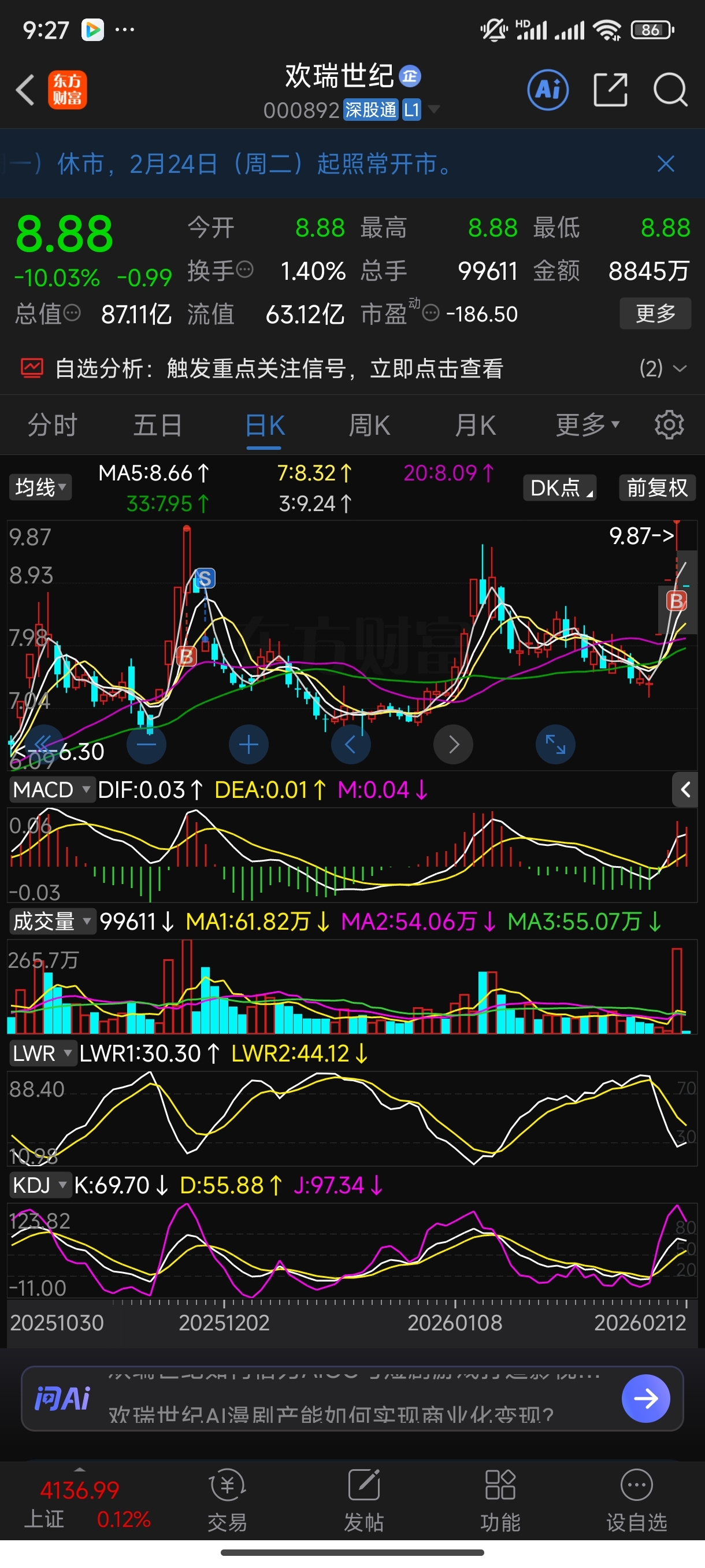
Task: Expand chart to fullscreen icon
Action: 555,744
